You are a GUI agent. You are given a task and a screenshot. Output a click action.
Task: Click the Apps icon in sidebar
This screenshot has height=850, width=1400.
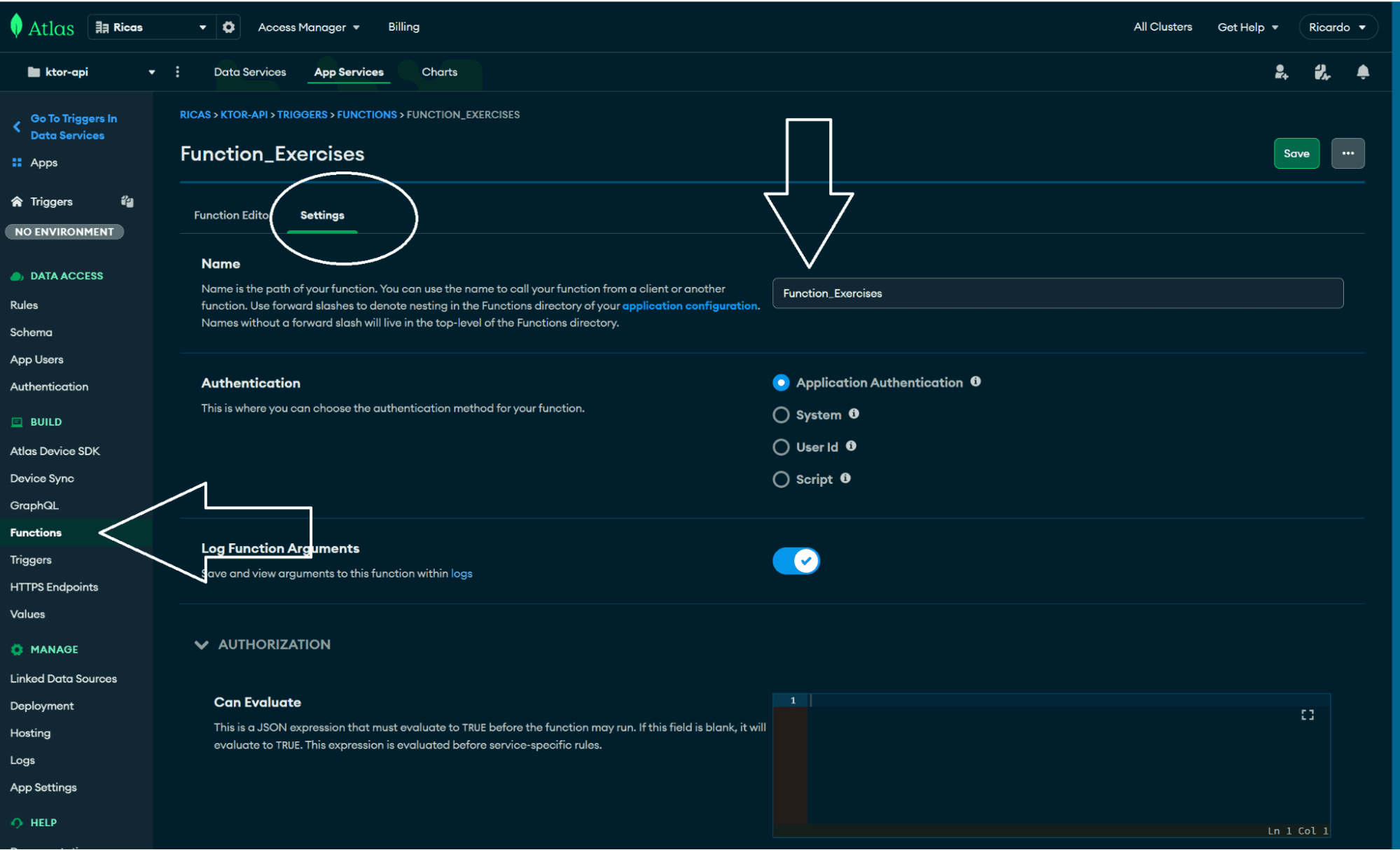coord(17,162)
